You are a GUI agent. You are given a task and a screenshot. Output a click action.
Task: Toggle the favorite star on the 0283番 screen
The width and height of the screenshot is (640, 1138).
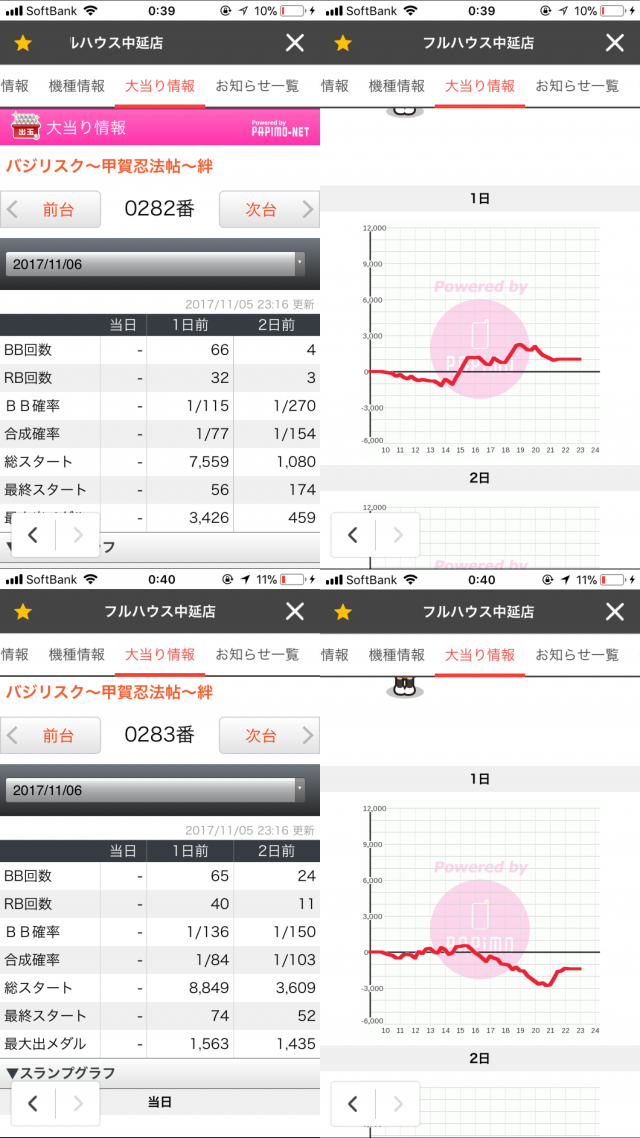[23, 611]
